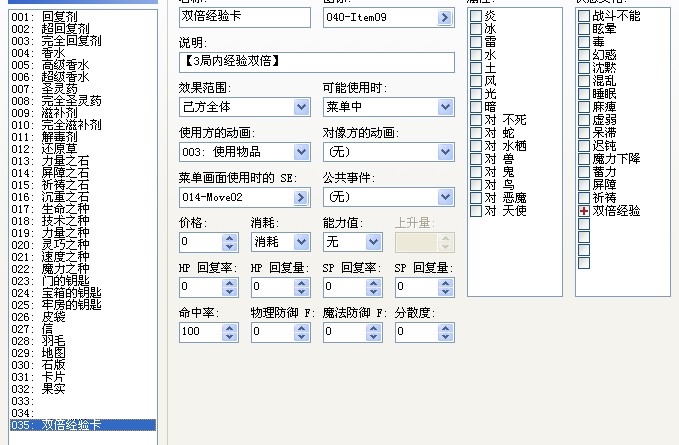
Task: Toggle 战斗不能 state change box
Action: 584,16
